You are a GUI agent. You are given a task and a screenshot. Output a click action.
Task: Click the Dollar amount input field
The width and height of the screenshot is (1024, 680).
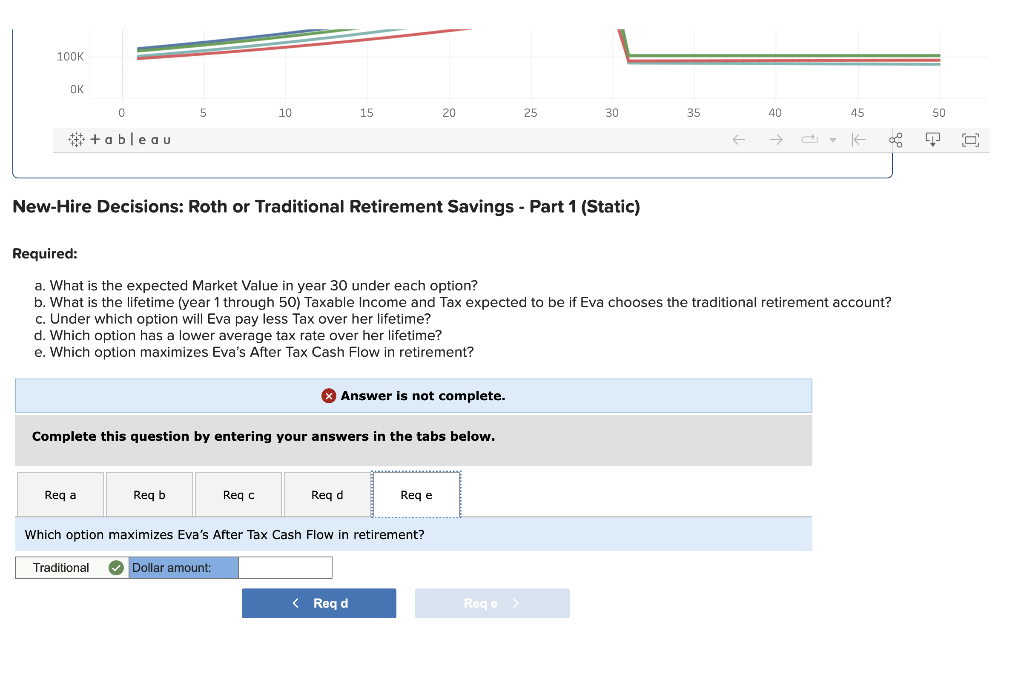pyautogui.click(x=285, y=568)
